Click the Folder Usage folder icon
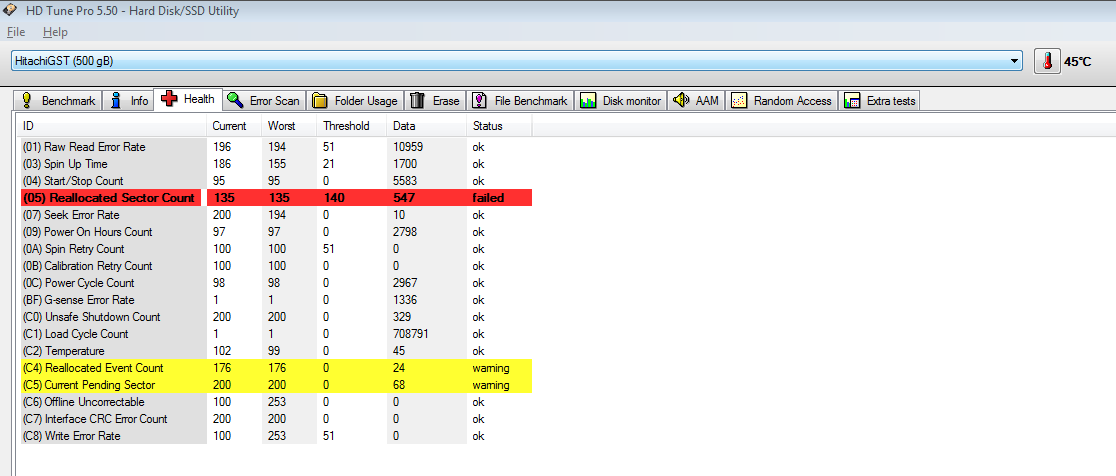Viewport: 1116px width, 476px height. (x=320, y=100)
